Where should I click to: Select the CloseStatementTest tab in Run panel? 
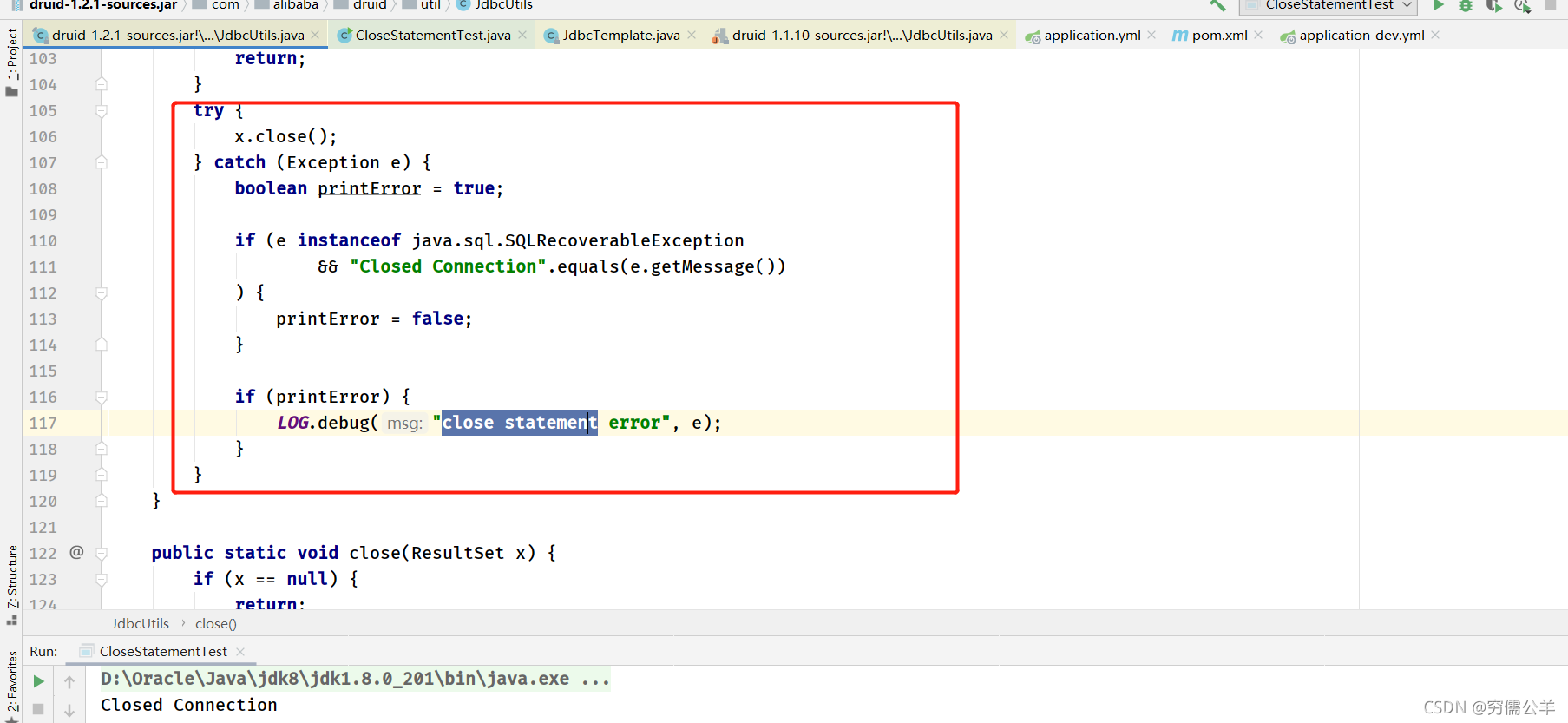pos(163,652)
